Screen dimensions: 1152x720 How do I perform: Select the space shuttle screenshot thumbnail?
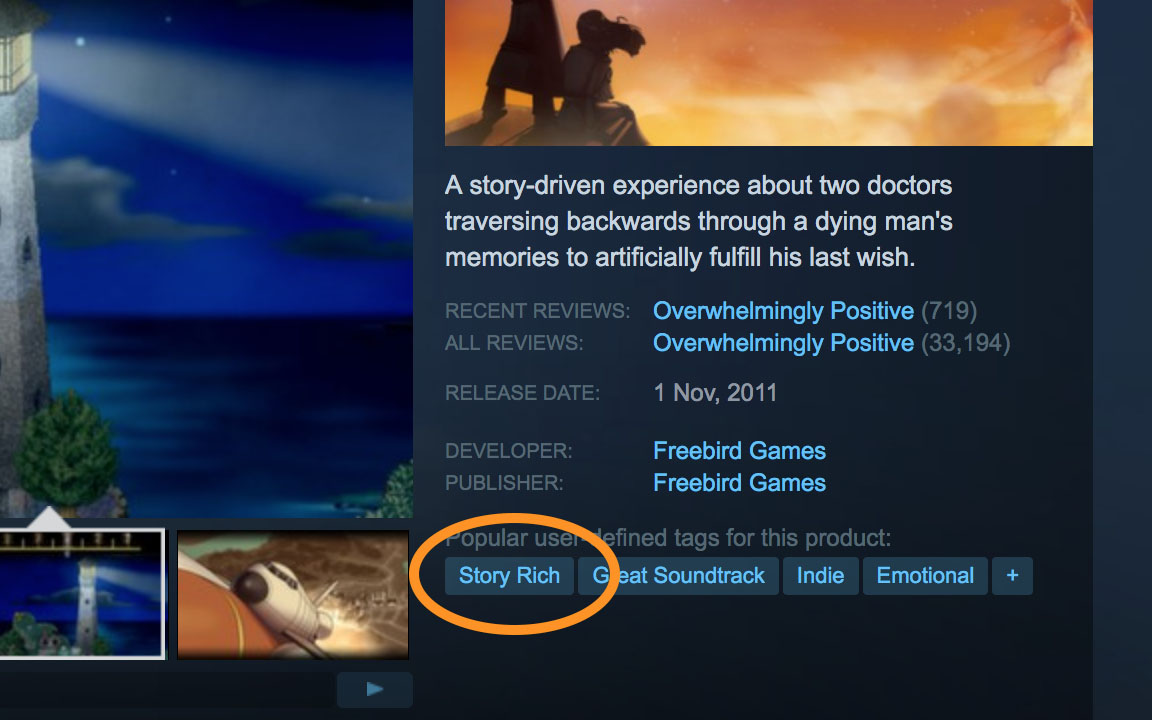pos(292,594)
